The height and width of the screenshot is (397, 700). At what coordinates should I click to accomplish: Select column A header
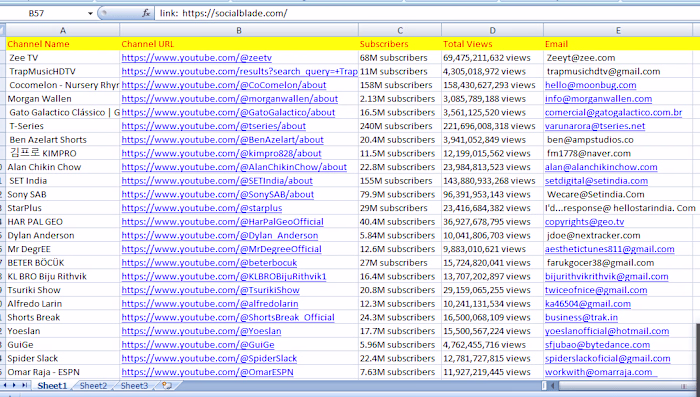(x=63, y=30)
